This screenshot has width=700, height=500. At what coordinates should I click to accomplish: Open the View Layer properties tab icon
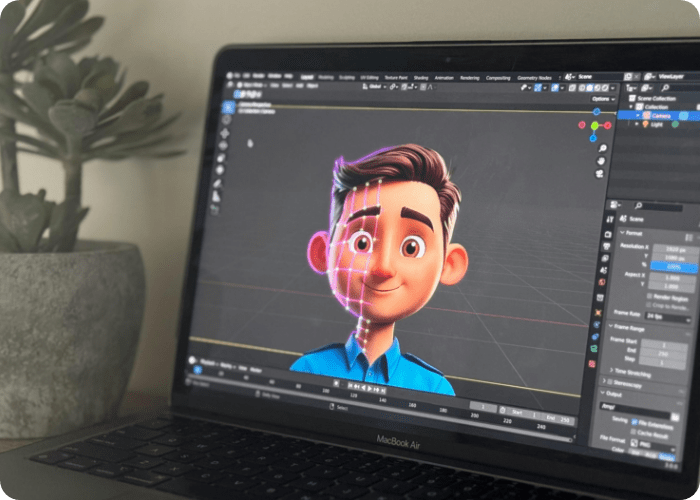pyautogui.click(x=605, y=258)
